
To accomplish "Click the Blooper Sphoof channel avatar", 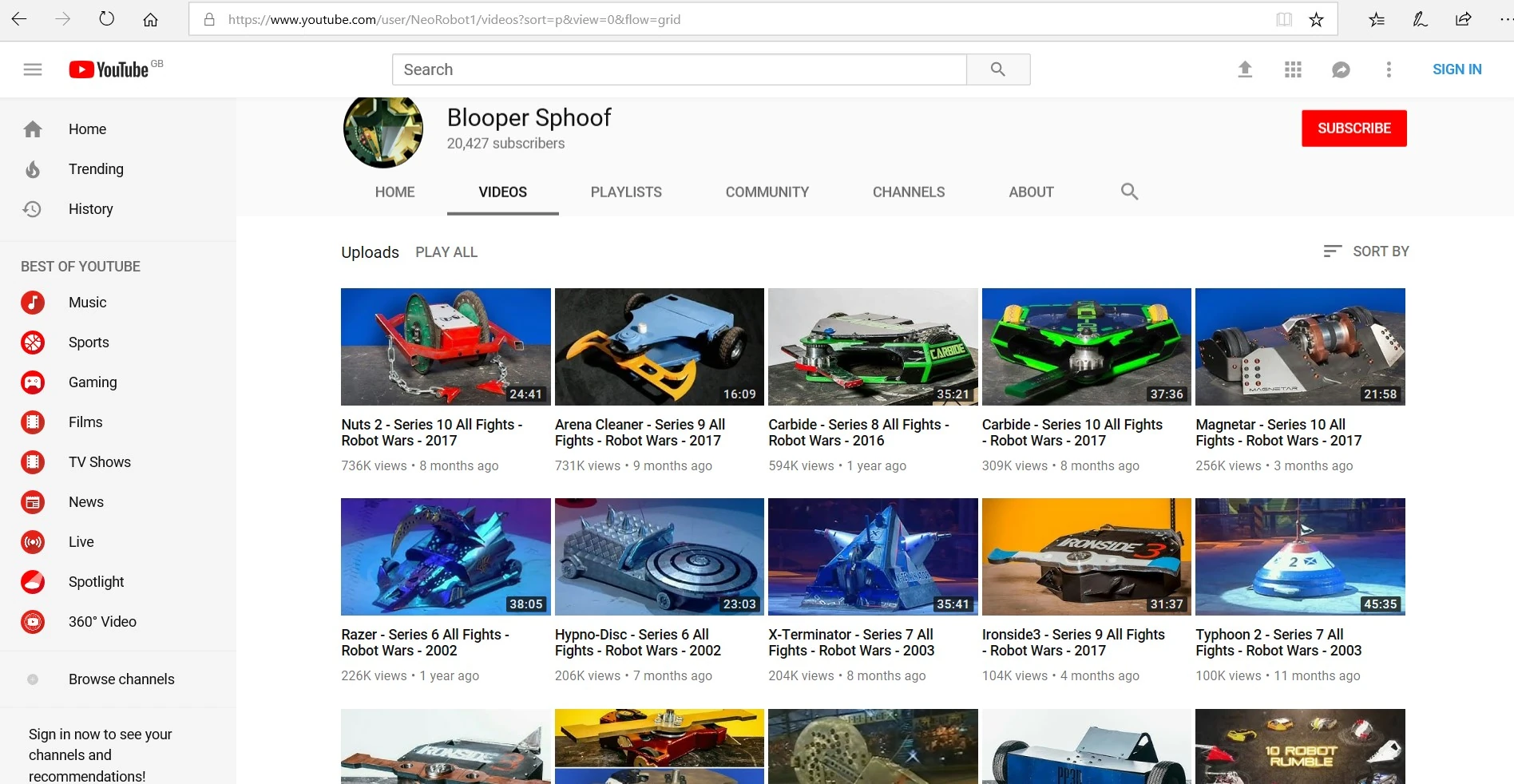I will [x=383, y=131].
